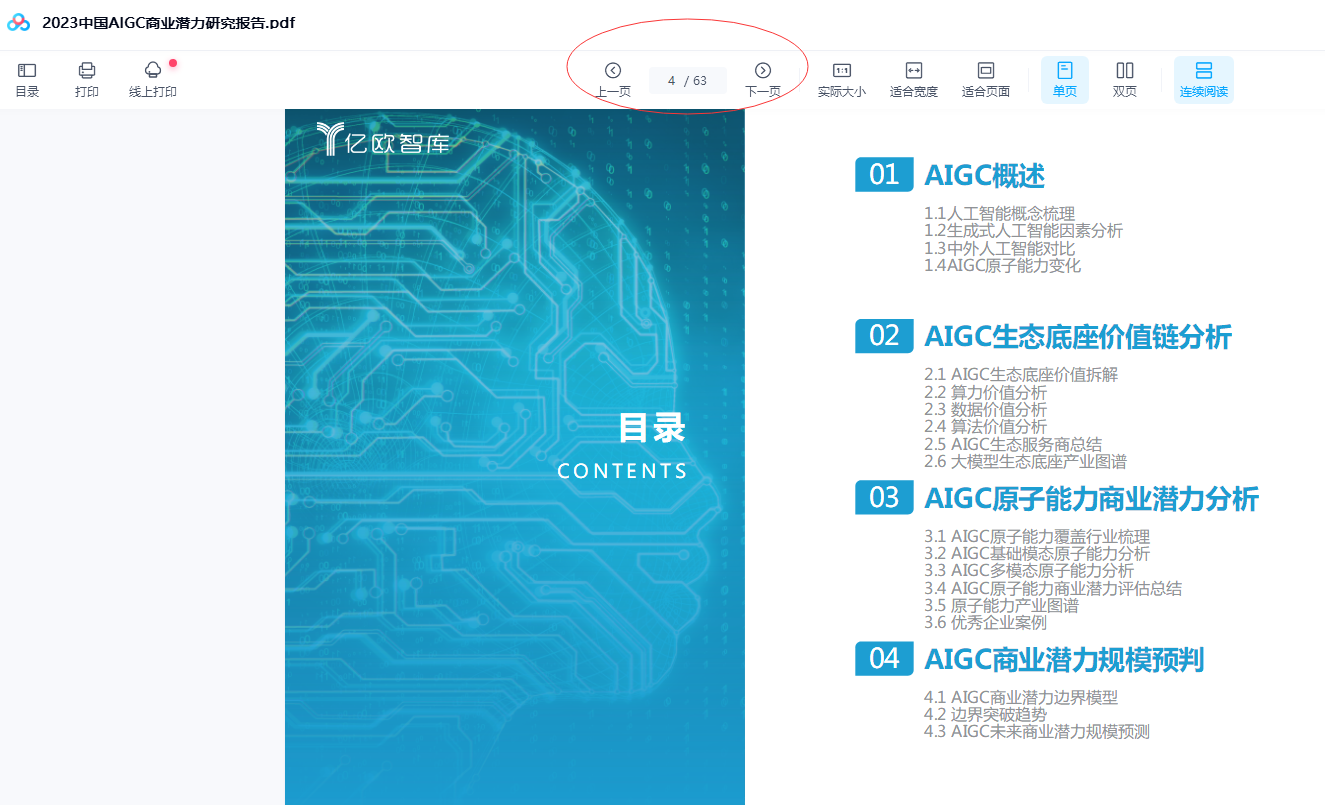Open the 目录 contents panel
1325x805 pixels.
tap(27, 78)
